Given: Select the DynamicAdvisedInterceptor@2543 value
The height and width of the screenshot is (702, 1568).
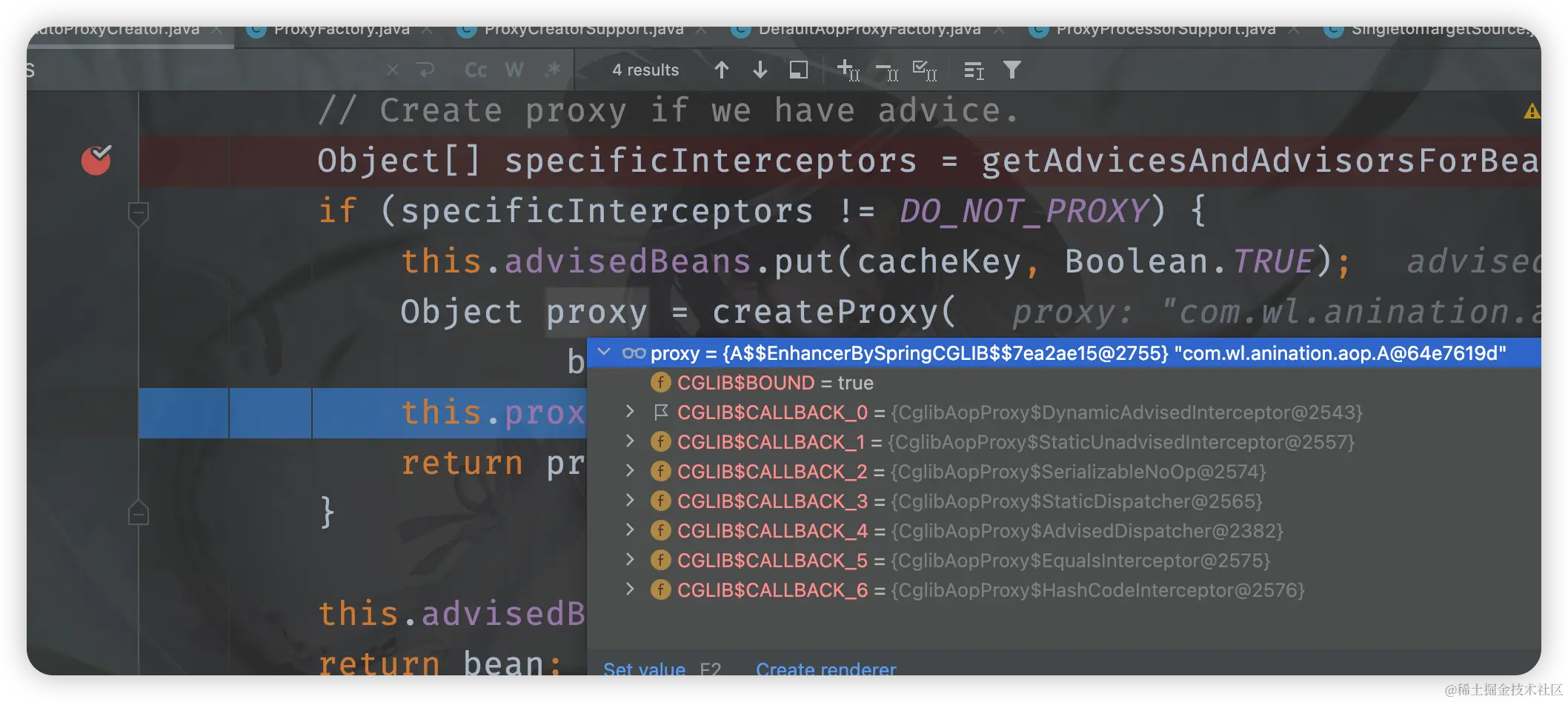Looking at the screenshot, I should 1126,412.
